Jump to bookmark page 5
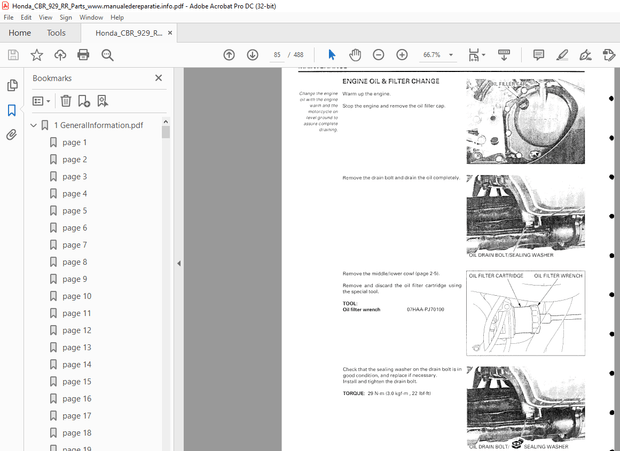 (x=74, y=211)
